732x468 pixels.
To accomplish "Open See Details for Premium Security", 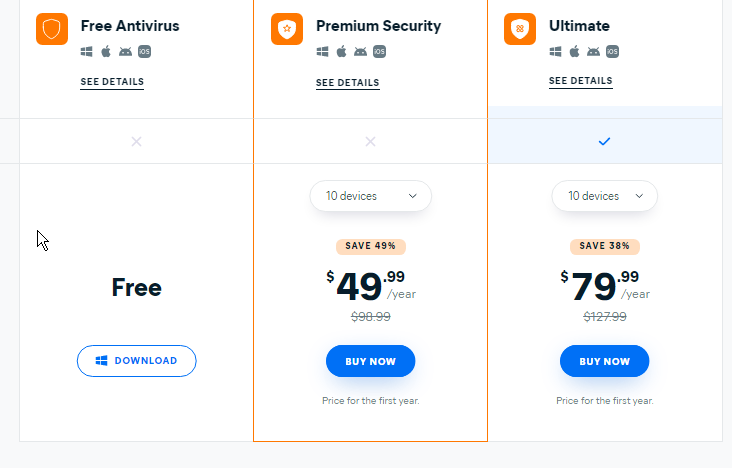I will 347,83.
